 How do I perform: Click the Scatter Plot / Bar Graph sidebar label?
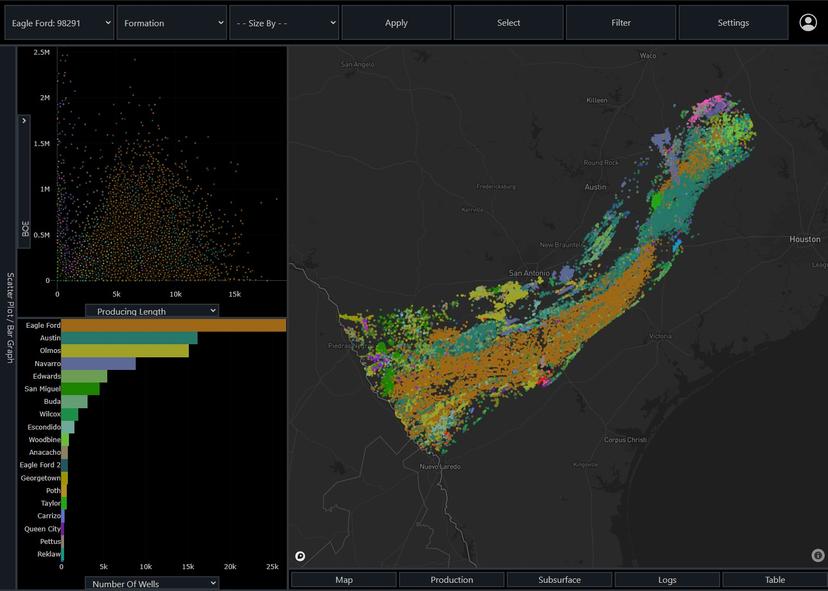(x=8, y=310)
